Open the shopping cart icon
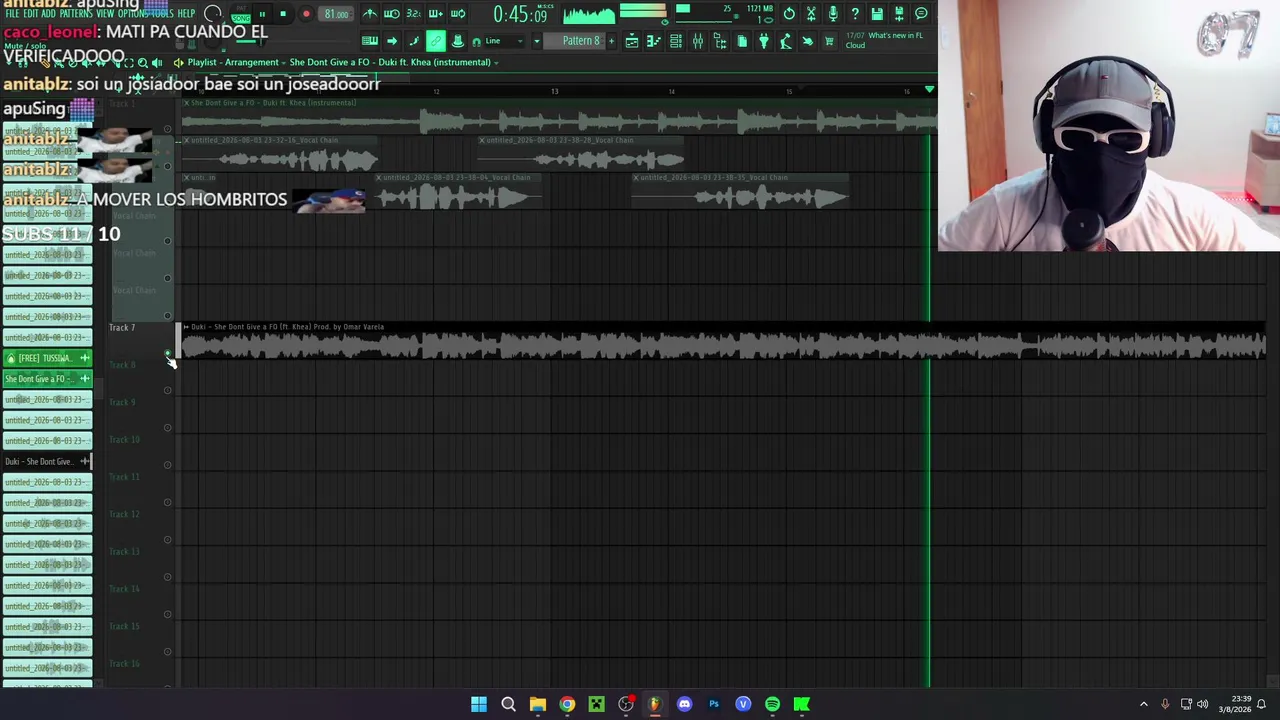This screenshot has width=1280, height=720. pos(829,41)
